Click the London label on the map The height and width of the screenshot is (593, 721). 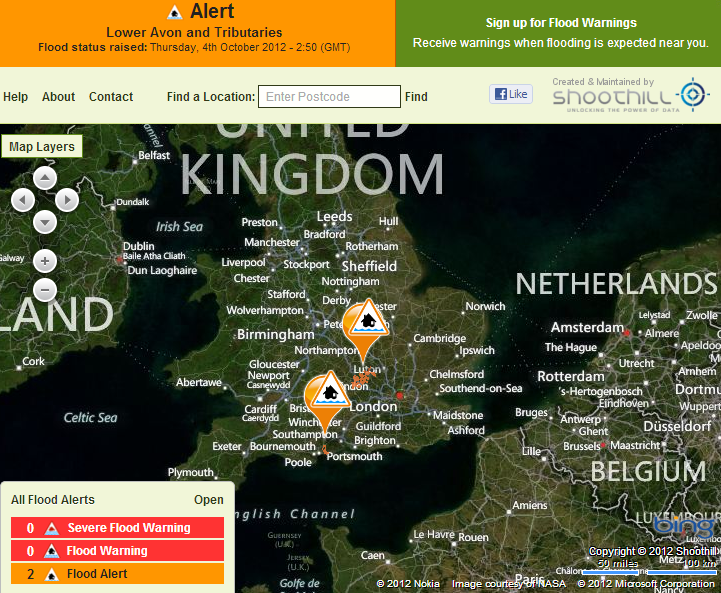(x=373, y=406)
